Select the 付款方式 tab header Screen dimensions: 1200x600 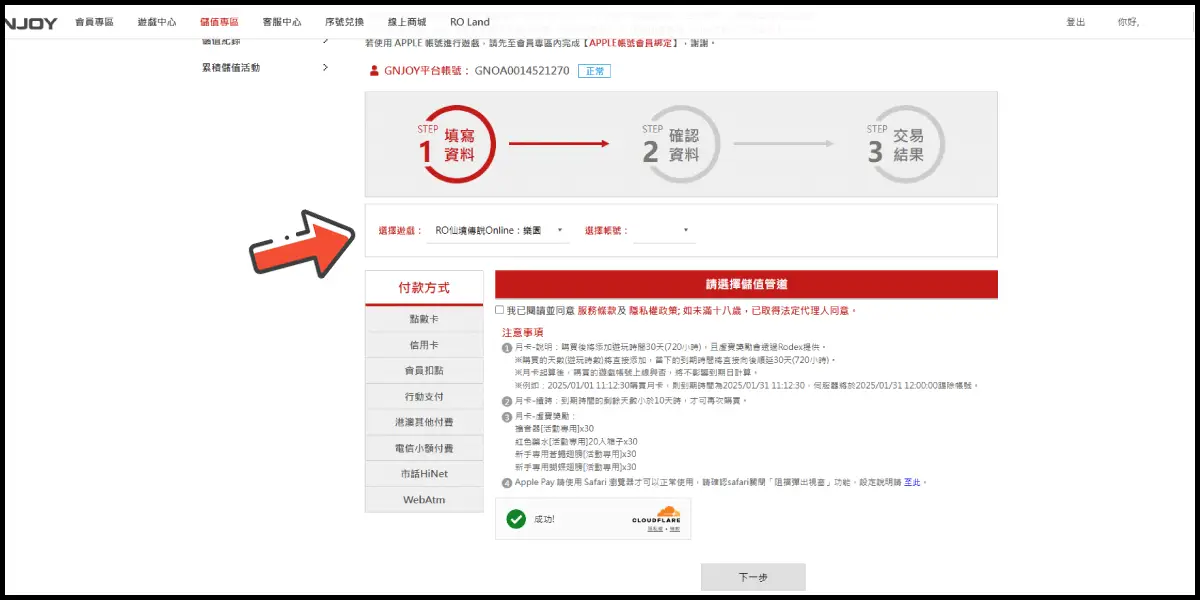tap(424, 288)
